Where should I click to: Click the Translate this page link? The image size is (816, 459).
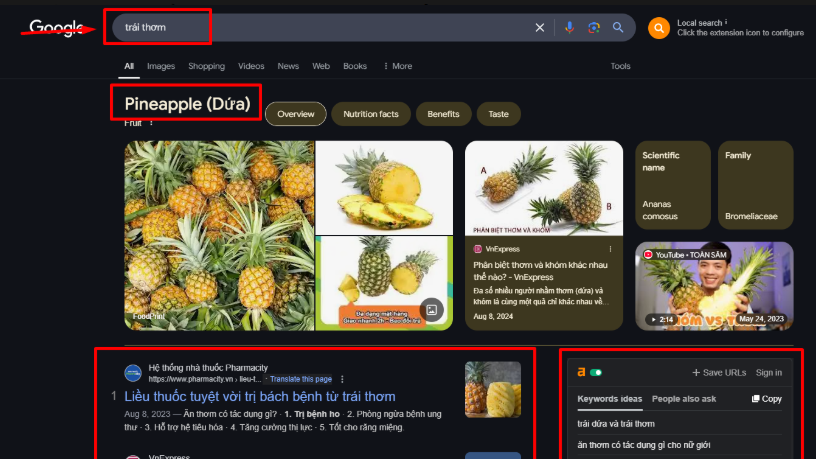click(x=300, y=379)
